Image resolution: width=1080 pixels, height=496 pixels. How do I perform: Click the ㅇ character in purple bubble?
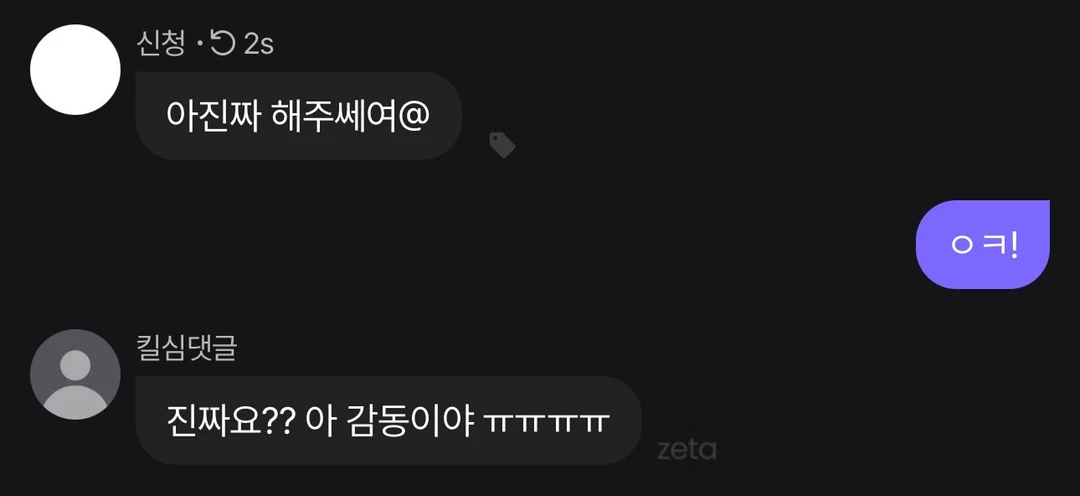click(x=961, y=246)
